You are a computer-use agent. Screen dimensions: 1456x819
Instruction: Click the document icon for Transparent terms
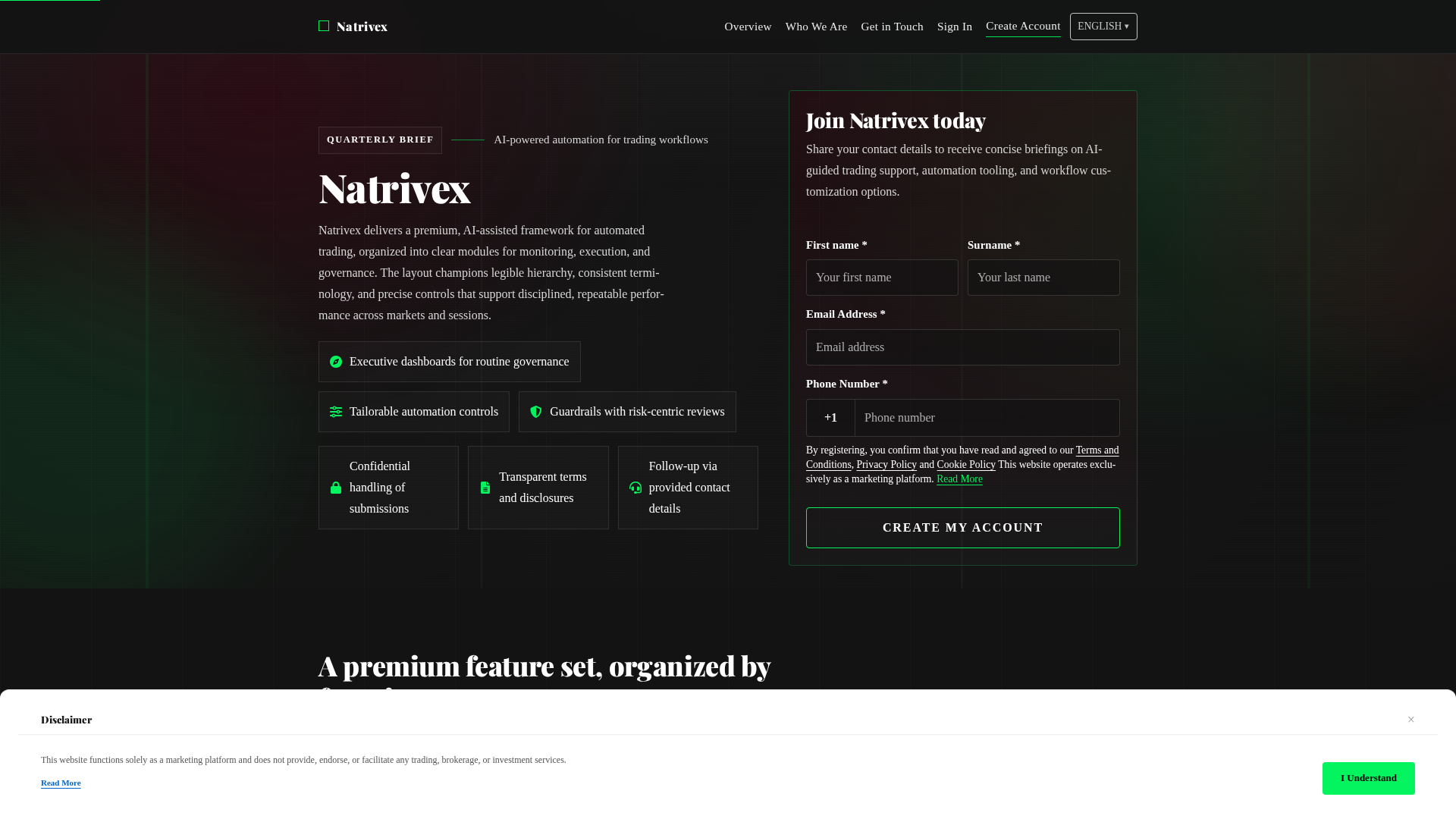[x=485, y=488]
